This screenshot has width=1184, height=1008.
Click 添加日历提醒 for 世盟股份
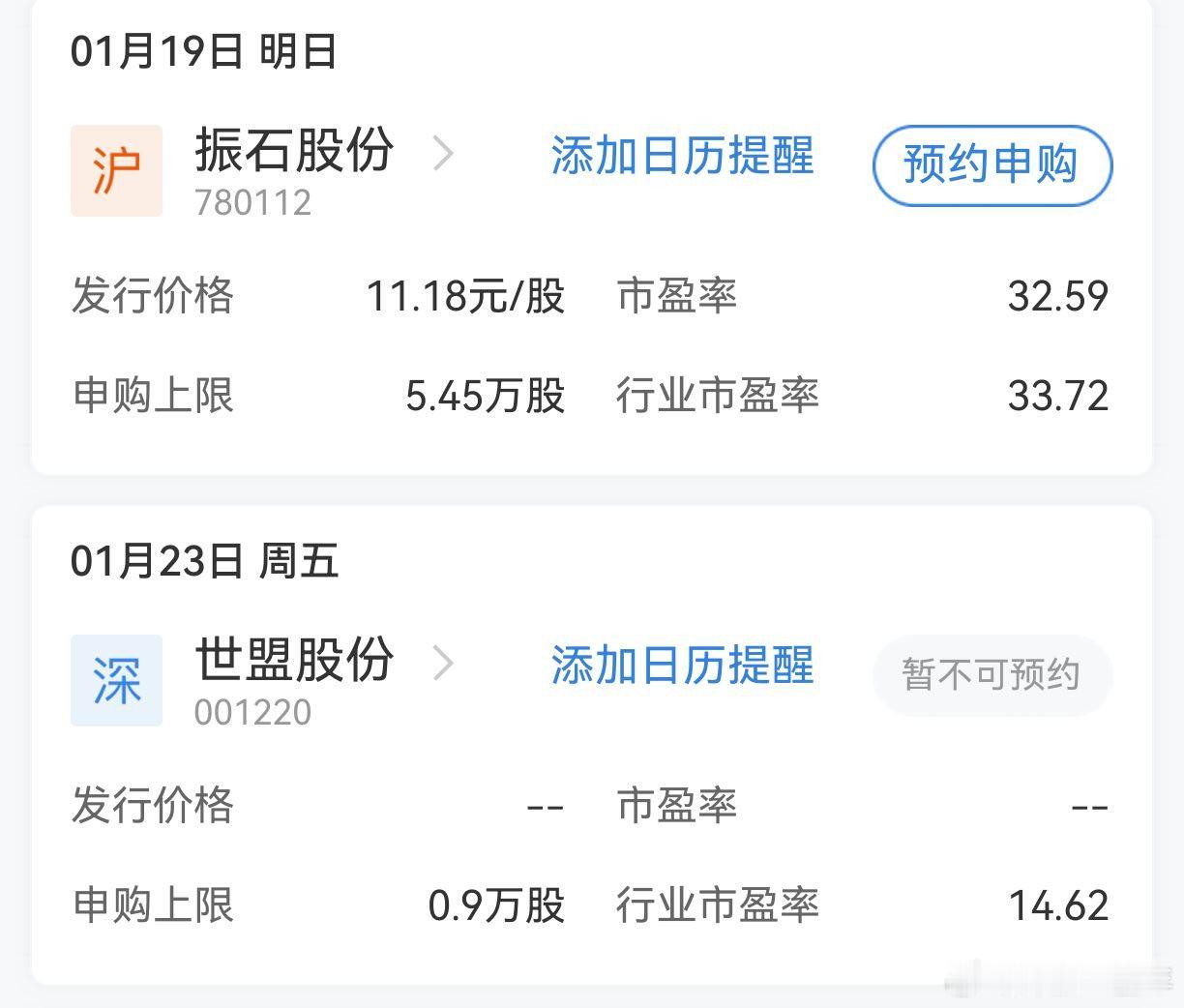point(682,667)
